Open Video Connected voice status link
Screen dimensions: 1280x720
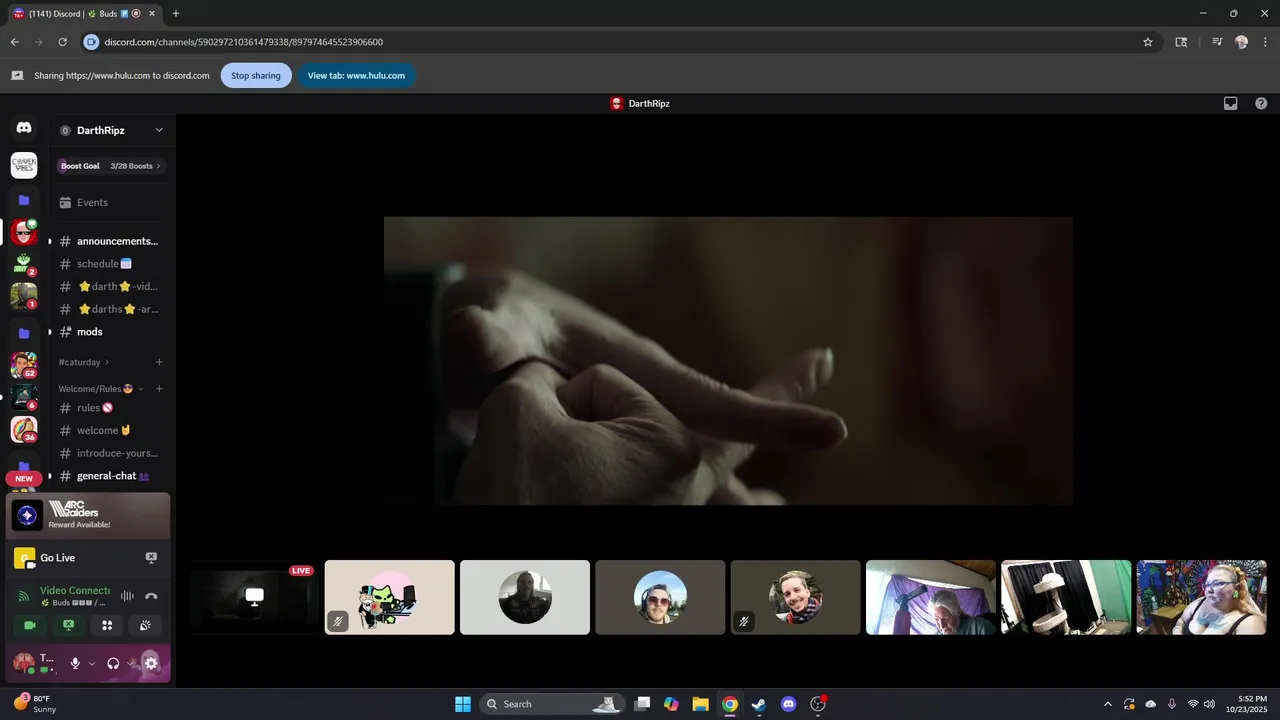click(x=75, y=590)
